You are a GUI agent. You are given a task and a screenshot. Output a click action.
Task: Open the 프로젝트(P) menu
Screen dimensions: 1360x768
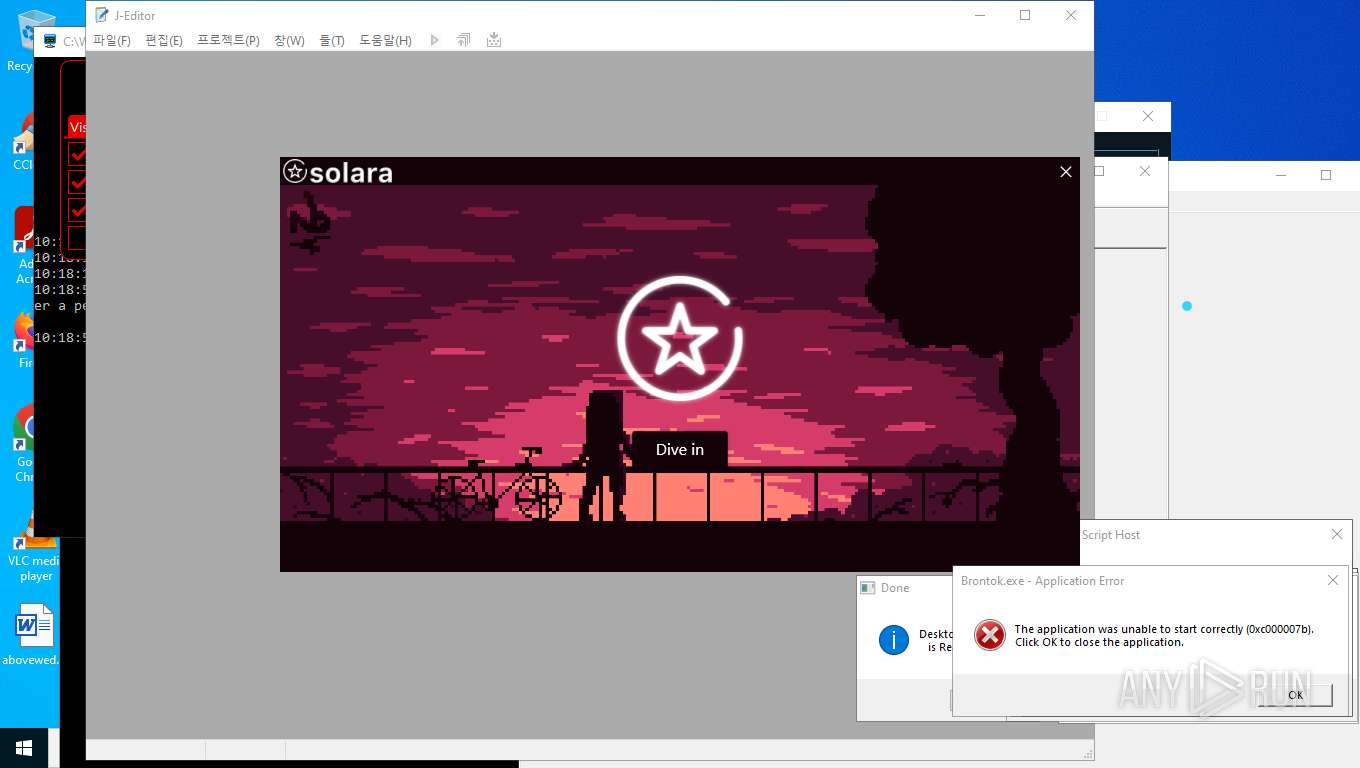[x=228, y=40]
